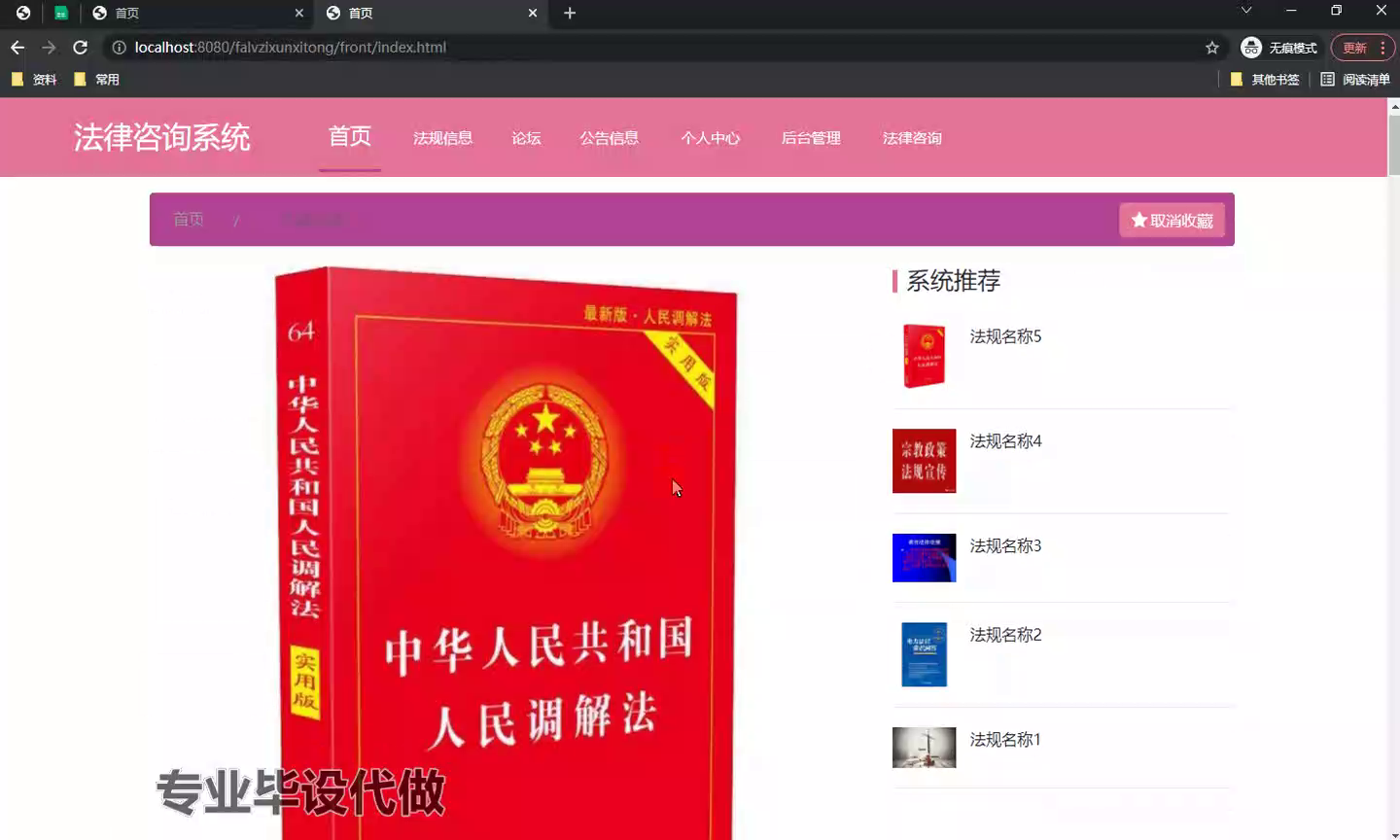The width and height of the screenshot is (1400, 840).
Task: Click the 系统推荐 section heading
Action: click(954, 281)
